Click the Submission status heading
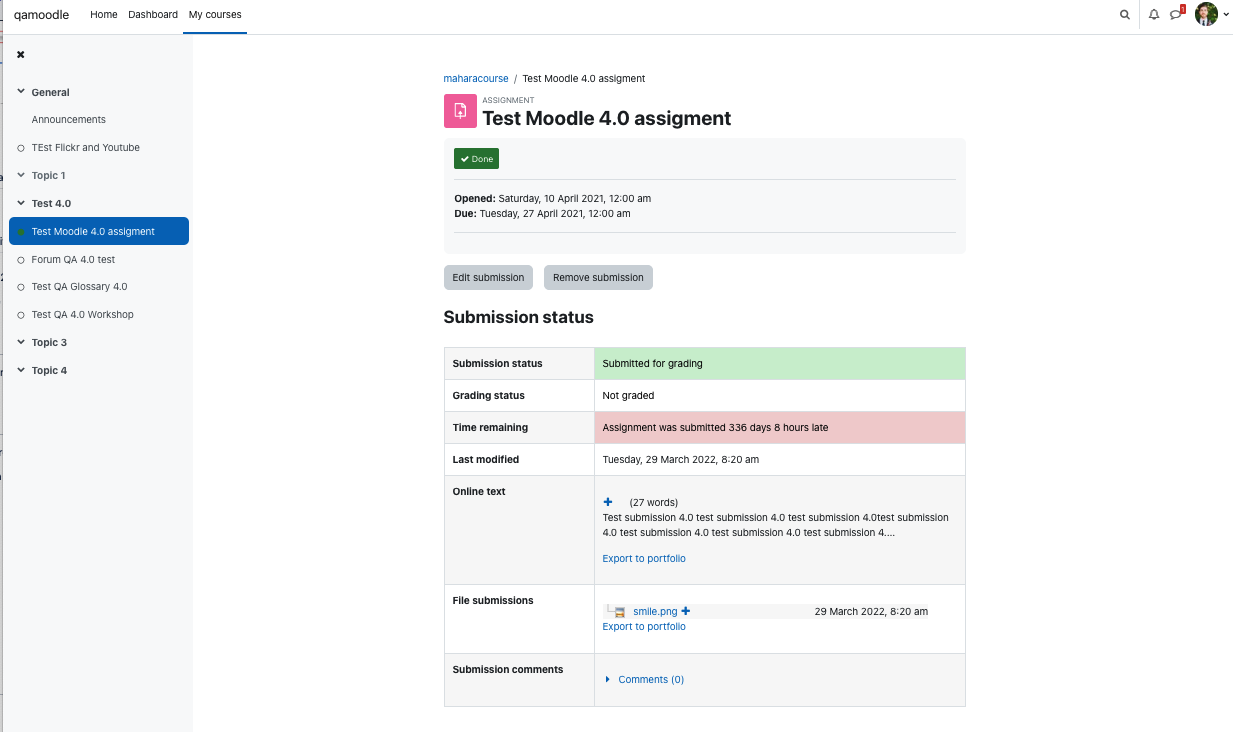1233x732 pixels. click(518, 318)
